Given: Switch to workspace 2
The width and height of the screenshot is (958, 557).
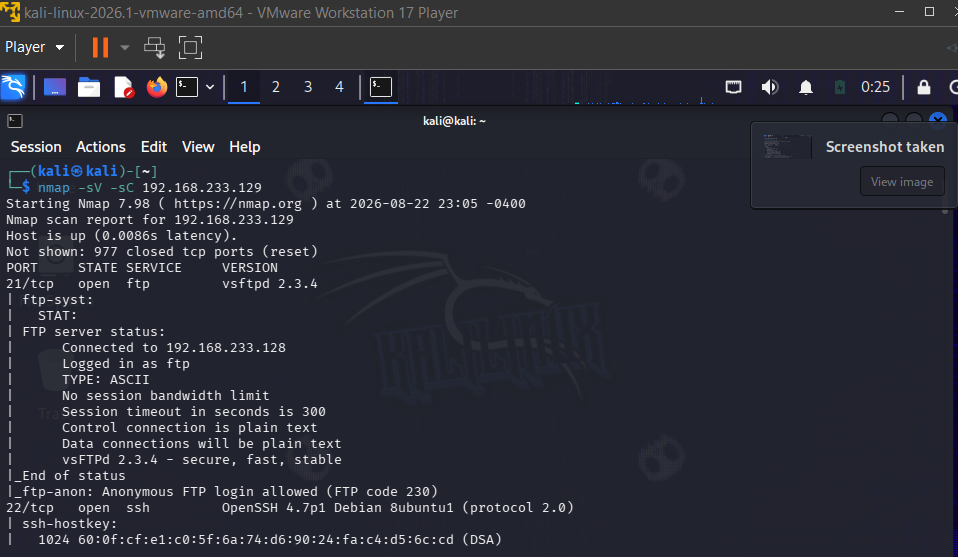Looking at the screenshot, I should [x=276, y=87].
